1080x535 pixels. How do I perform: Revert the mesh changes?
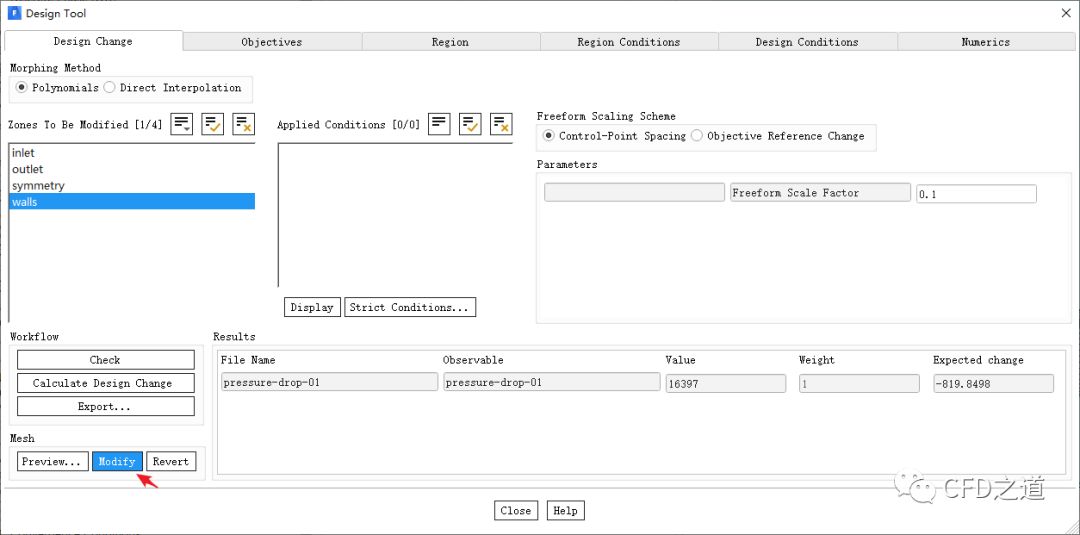tap(171, 461)
